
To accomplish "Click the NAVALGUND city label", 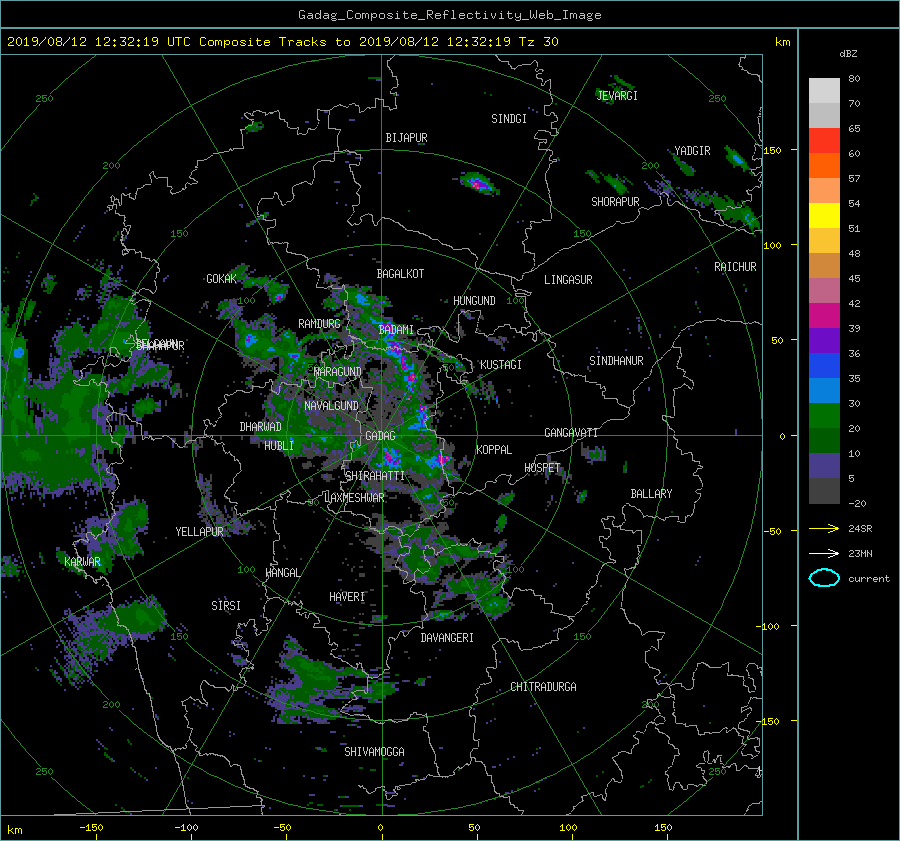I will tap(331, 406).
